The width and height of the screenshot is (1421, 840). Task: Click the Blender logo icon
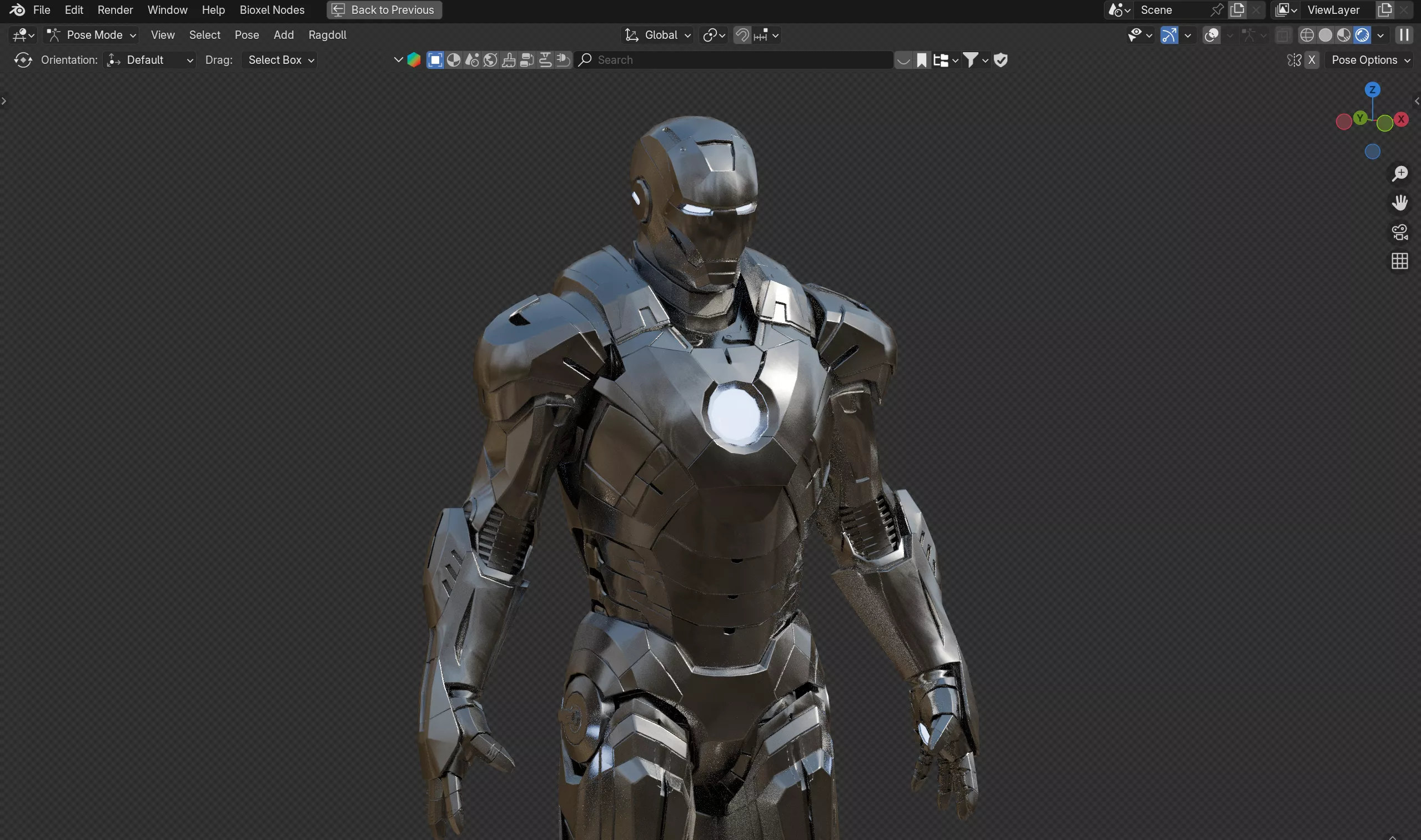tap(17, 9)
